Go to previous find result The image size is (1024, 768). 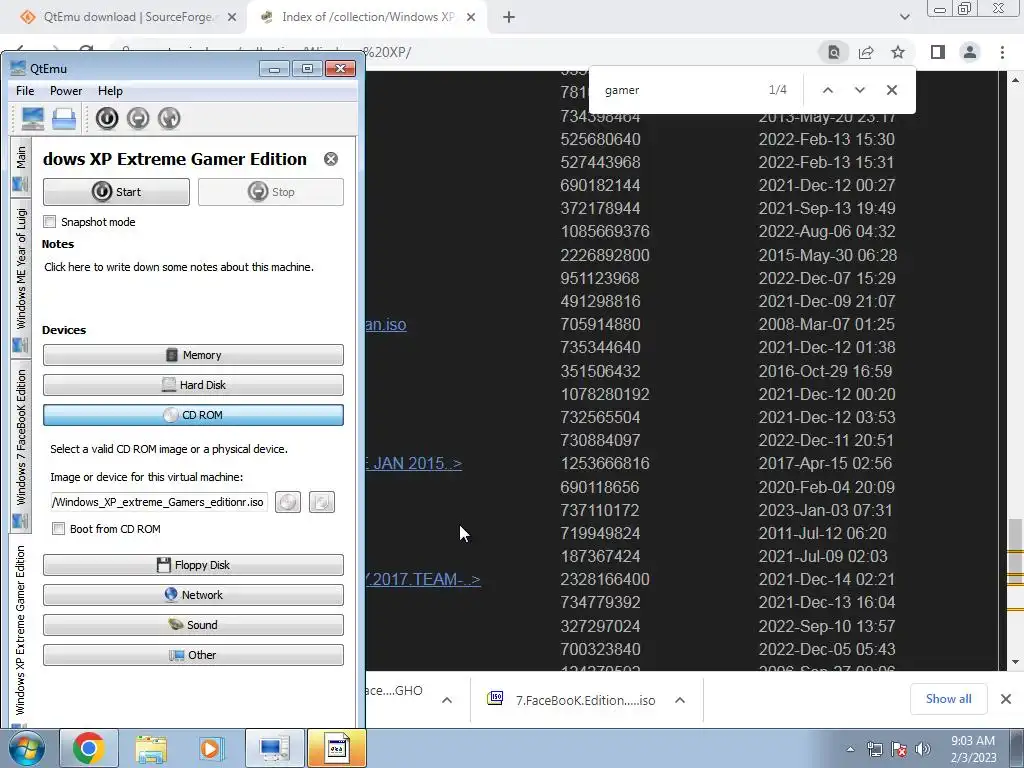827,90
